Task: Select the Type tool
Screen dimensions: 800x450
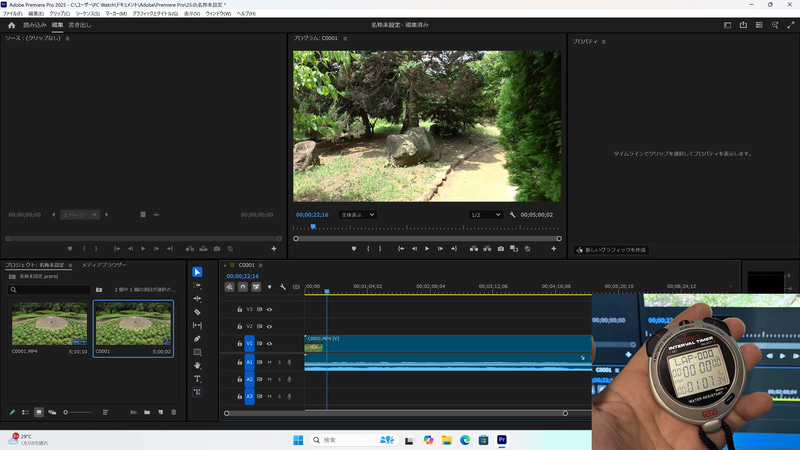Action: (197, 379)
